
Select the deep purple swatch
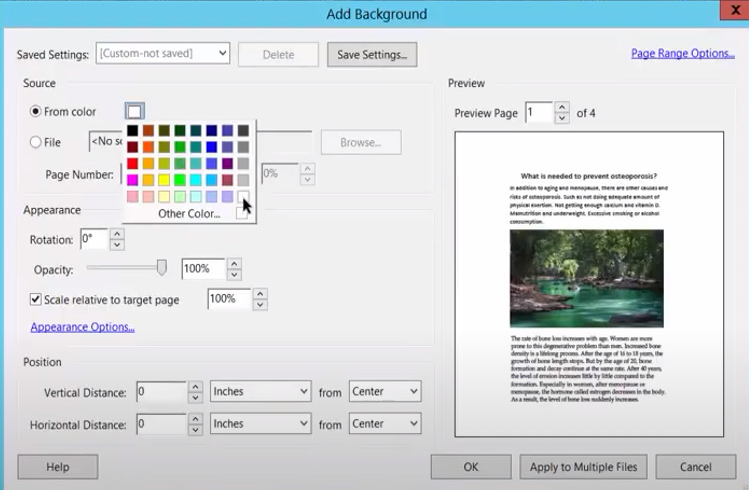pos(227,163)
